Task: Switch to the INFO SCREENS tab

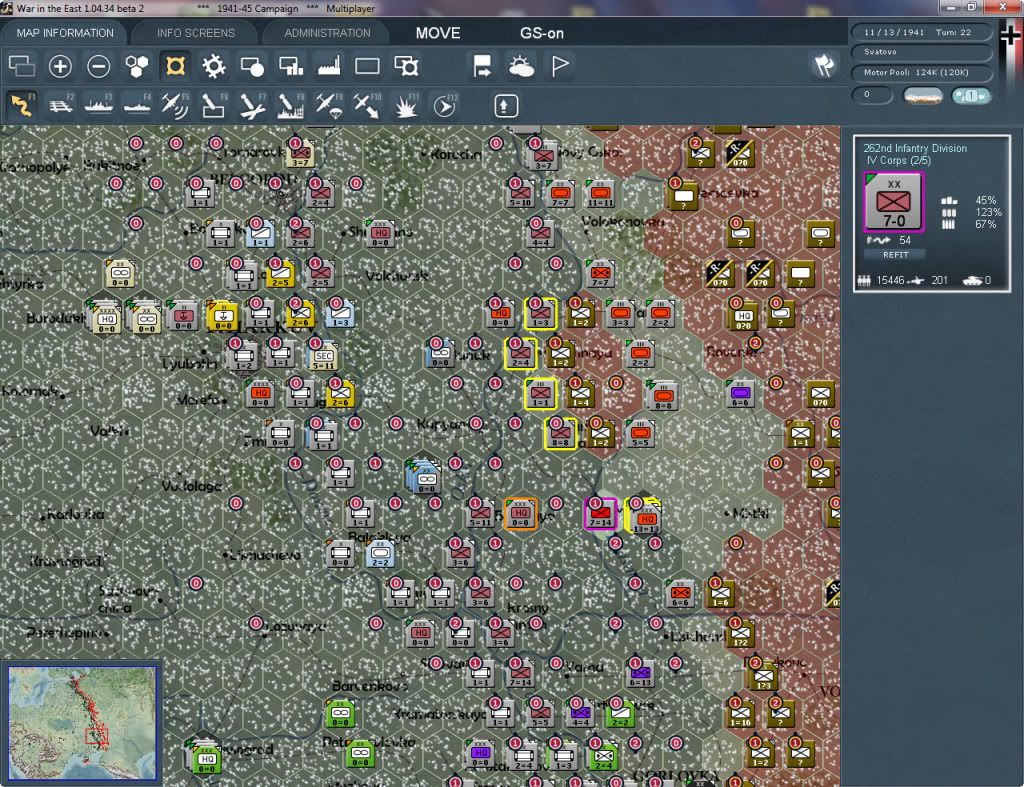Action: [x=195, y=33]
